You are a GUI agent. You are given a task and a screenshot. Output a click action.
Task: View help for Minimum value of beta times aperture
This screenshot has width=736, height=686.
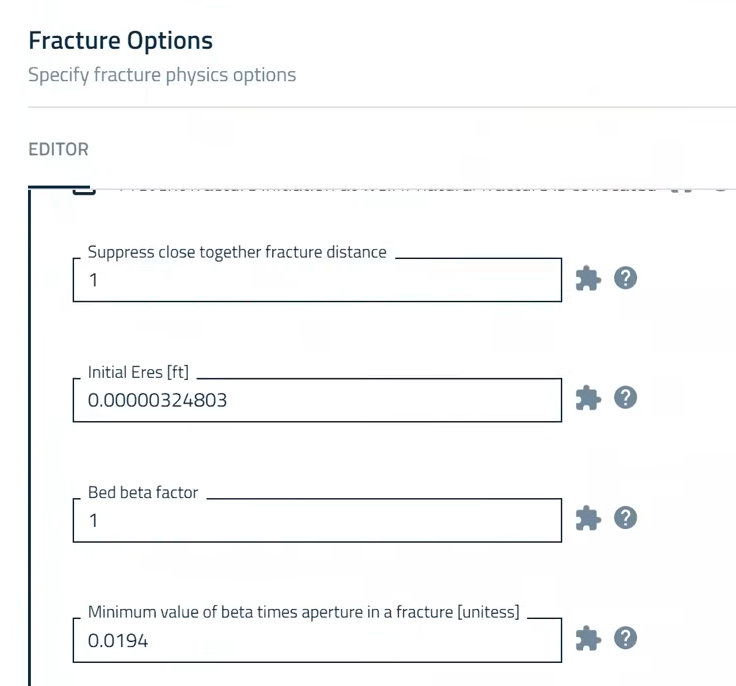[x=625, y=638]
